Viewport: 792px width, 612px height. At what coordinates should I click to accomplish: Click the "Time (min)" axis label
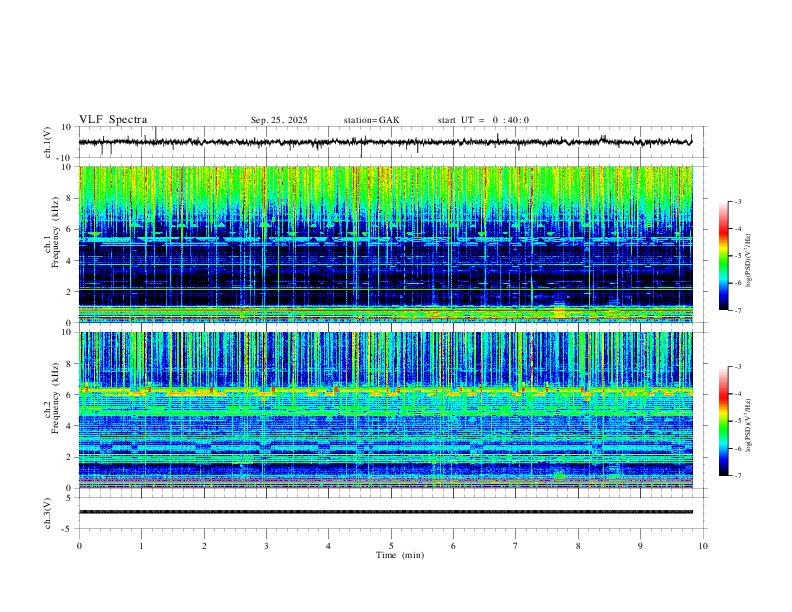pos(400,555)
